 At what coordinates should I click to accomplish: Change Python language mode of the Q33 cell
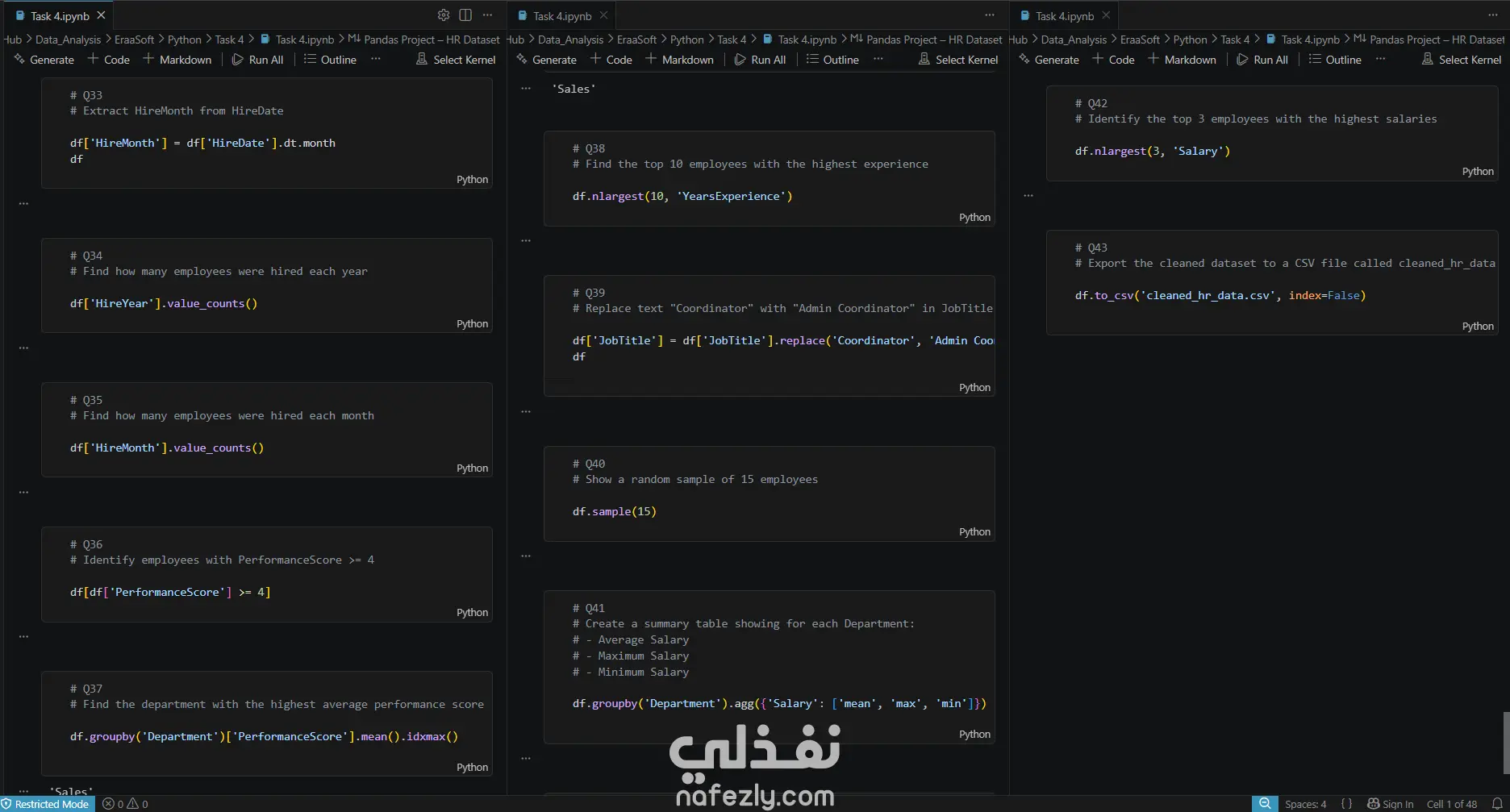click(472, 180)
